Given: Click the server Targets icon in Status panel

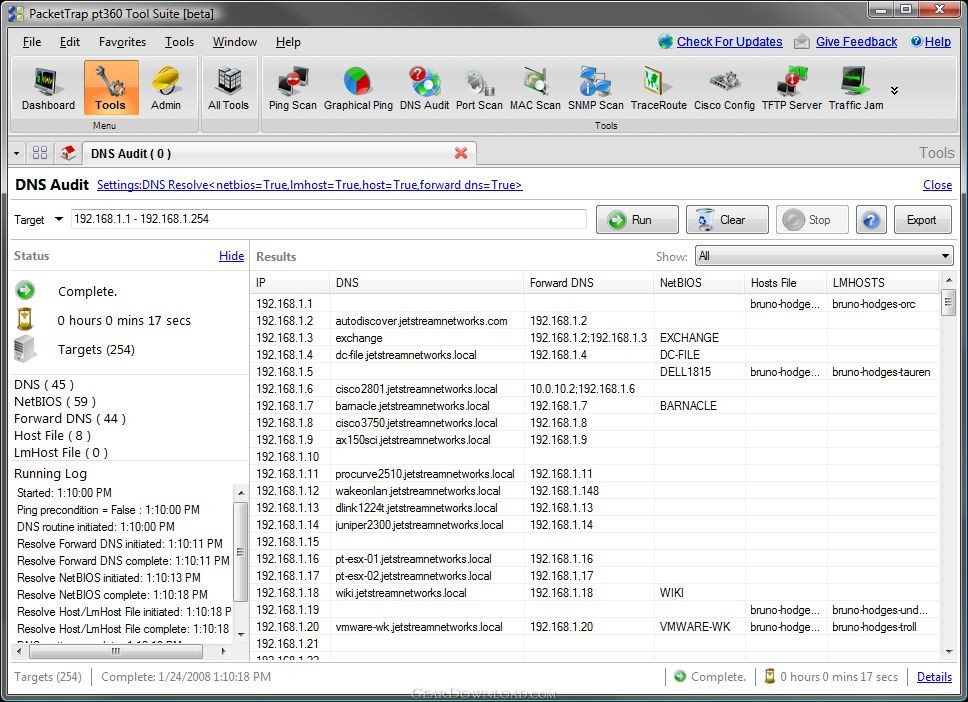Looking at the screenshot, I should (x=25, y=349).
